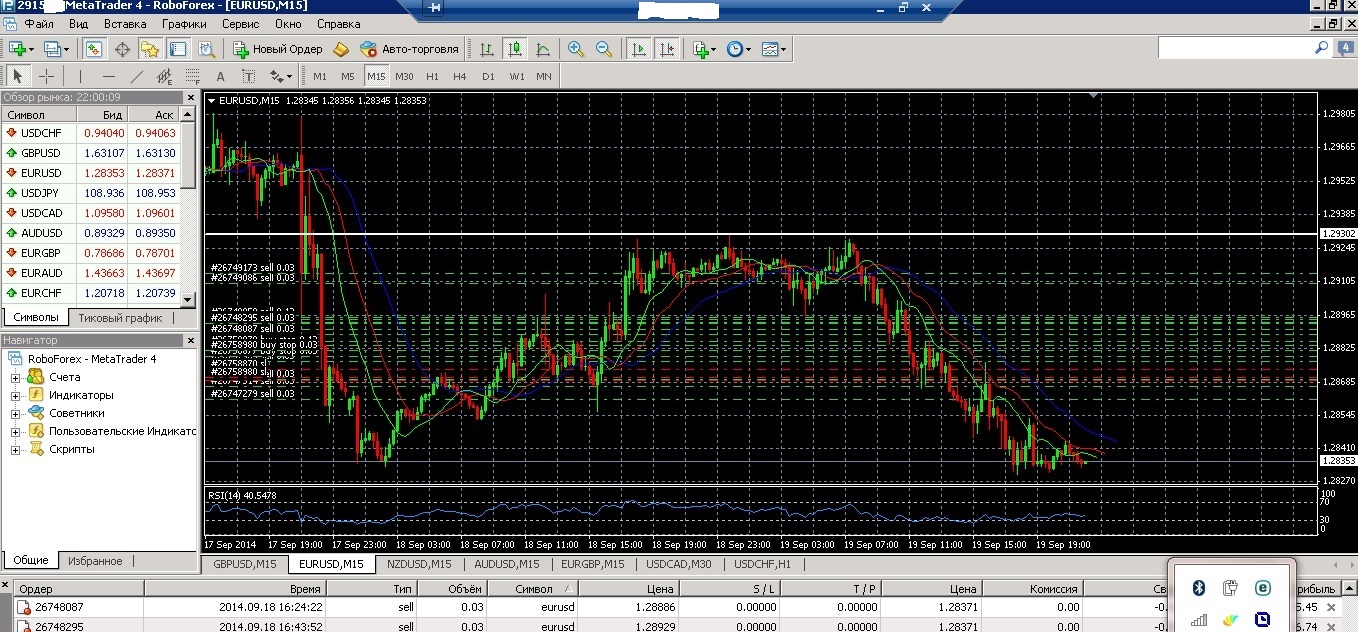Toggle the Market Watch window button

pyautogui.click(x=94, y=49)
